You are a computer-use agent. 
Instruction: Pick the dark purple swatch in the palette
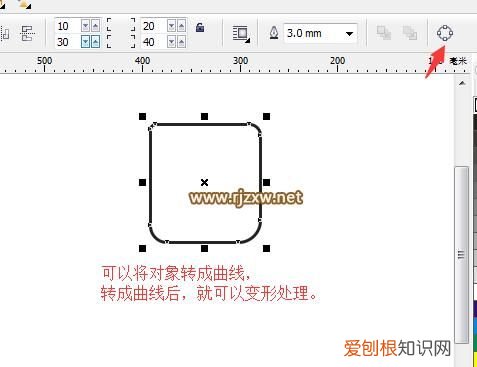click(475, 309)
